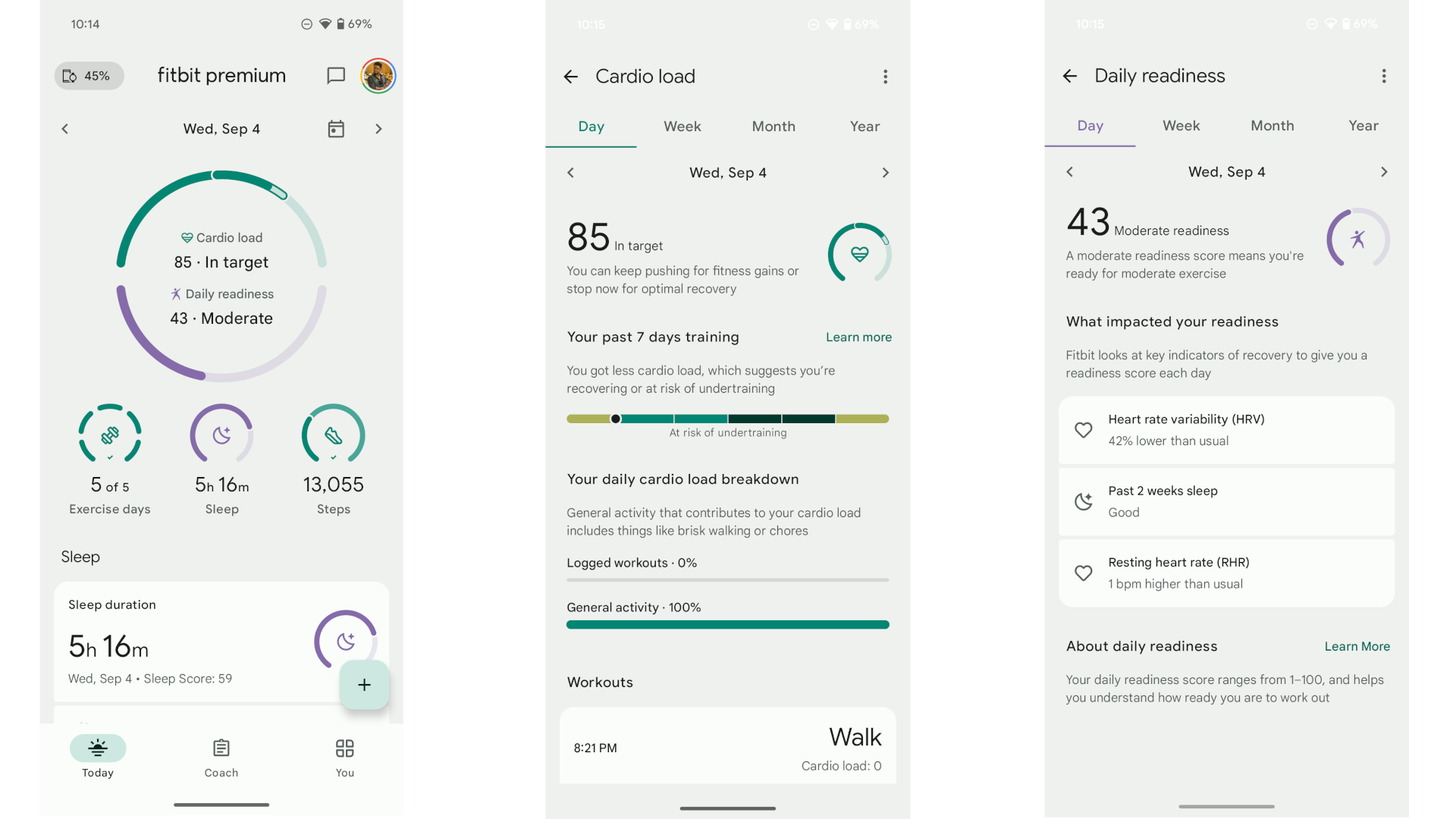The width and height of the screenshot is (1456, 819).
Task: Click Learn More under About daily readiness
Action: [1357, 645]
